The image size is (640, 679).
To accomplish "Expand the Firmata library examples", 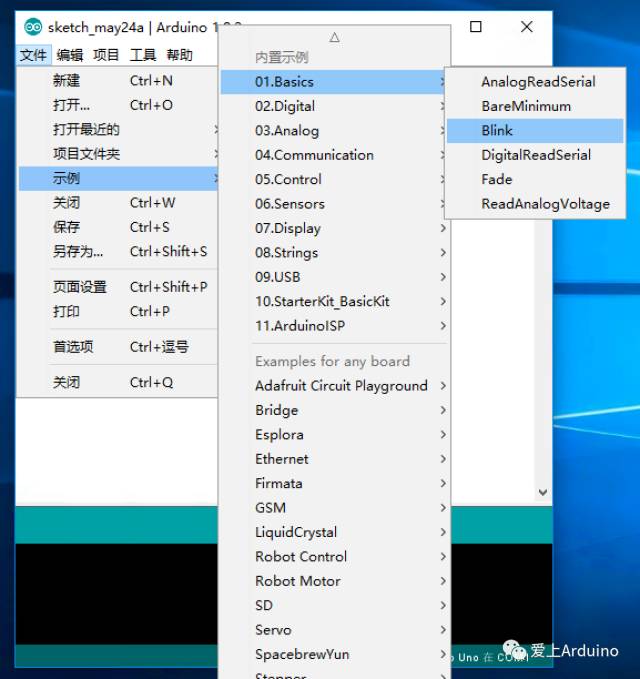I will click(x=334, y=483).
